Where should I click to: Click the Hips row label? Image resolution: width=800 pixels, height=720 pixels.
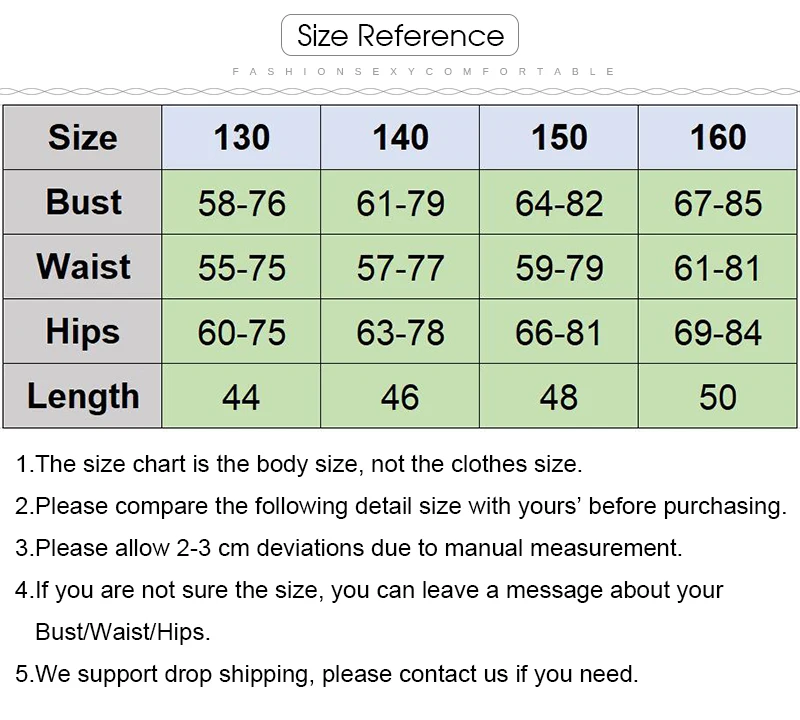point(82,332)
